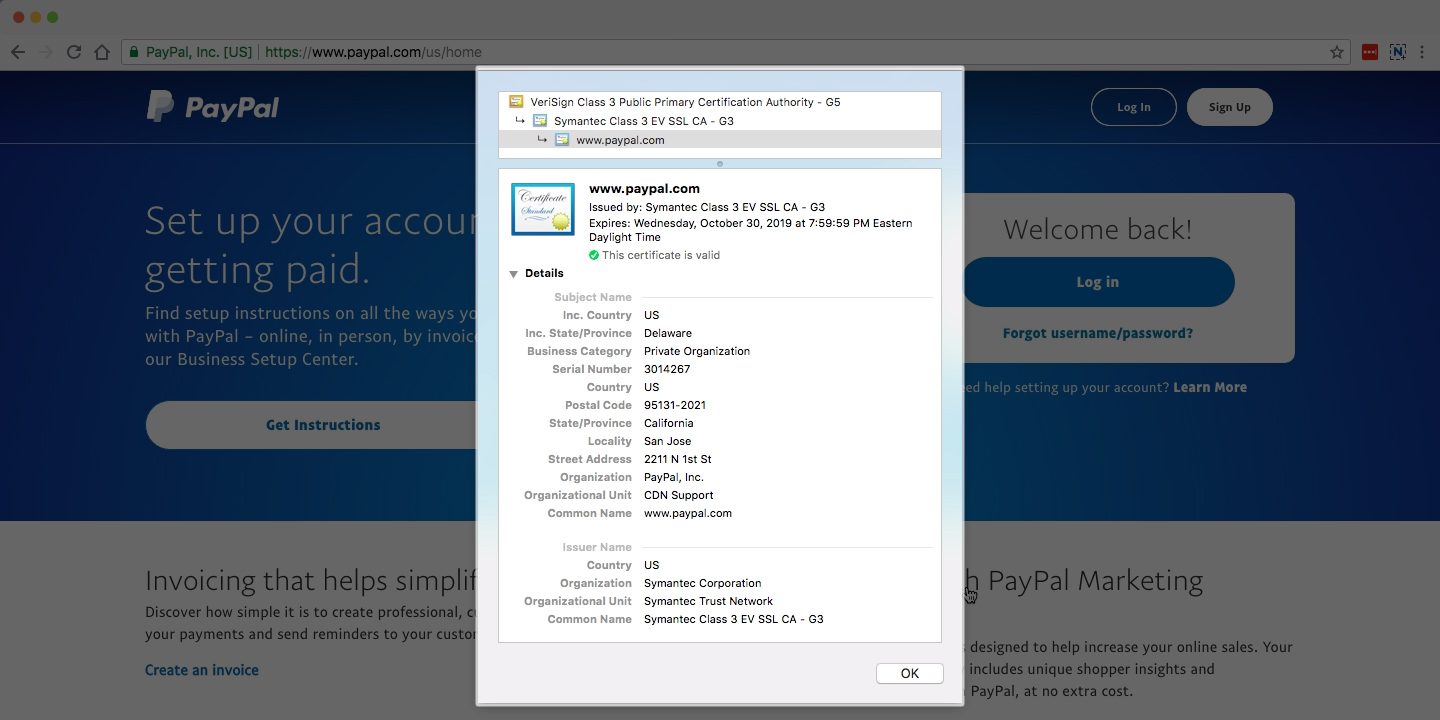
Task: Click the URL address bar field
Action: click(800, 52)
